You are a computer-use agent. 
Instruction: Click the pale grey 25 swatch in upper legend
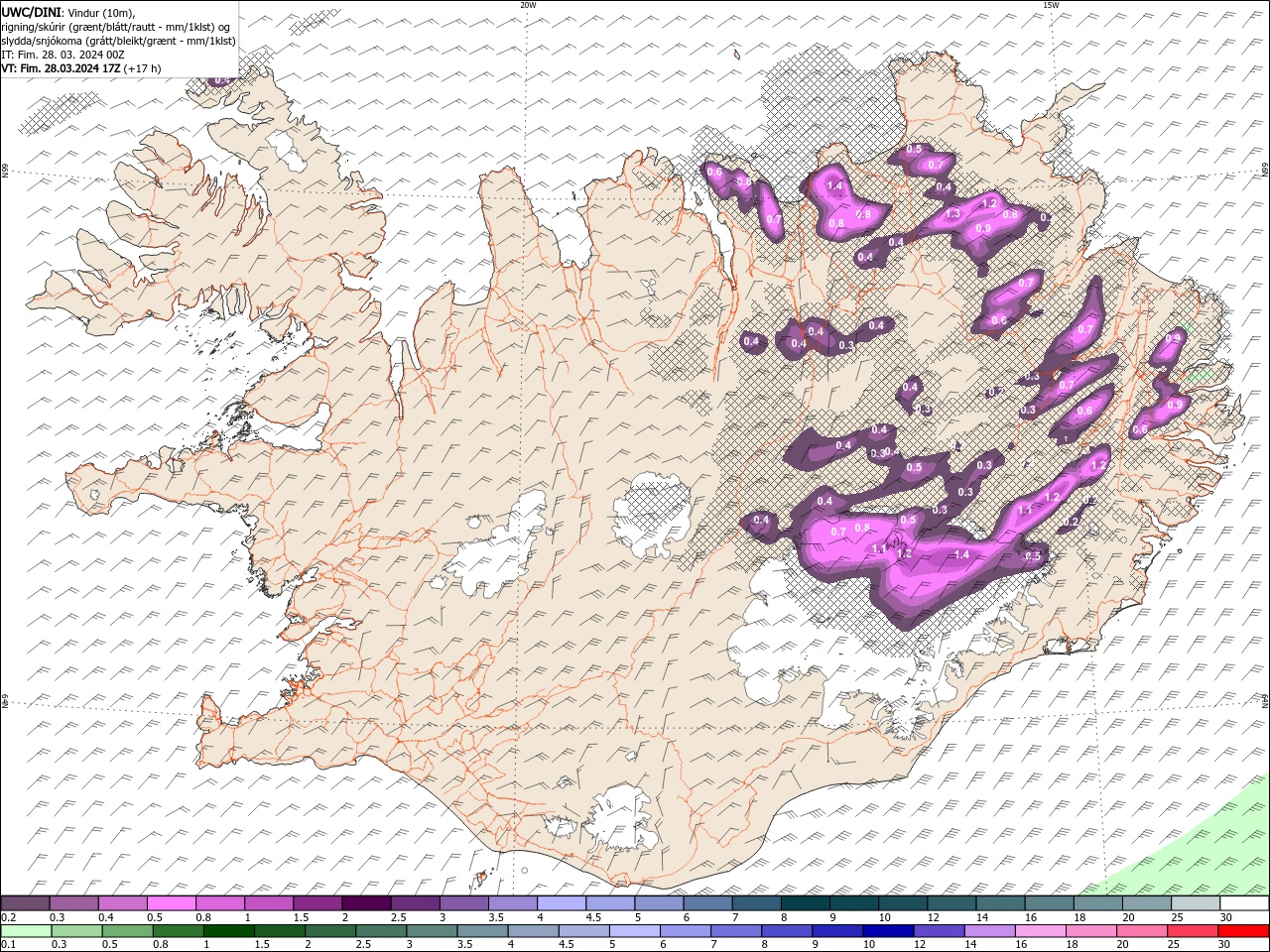pos(1196,902)
